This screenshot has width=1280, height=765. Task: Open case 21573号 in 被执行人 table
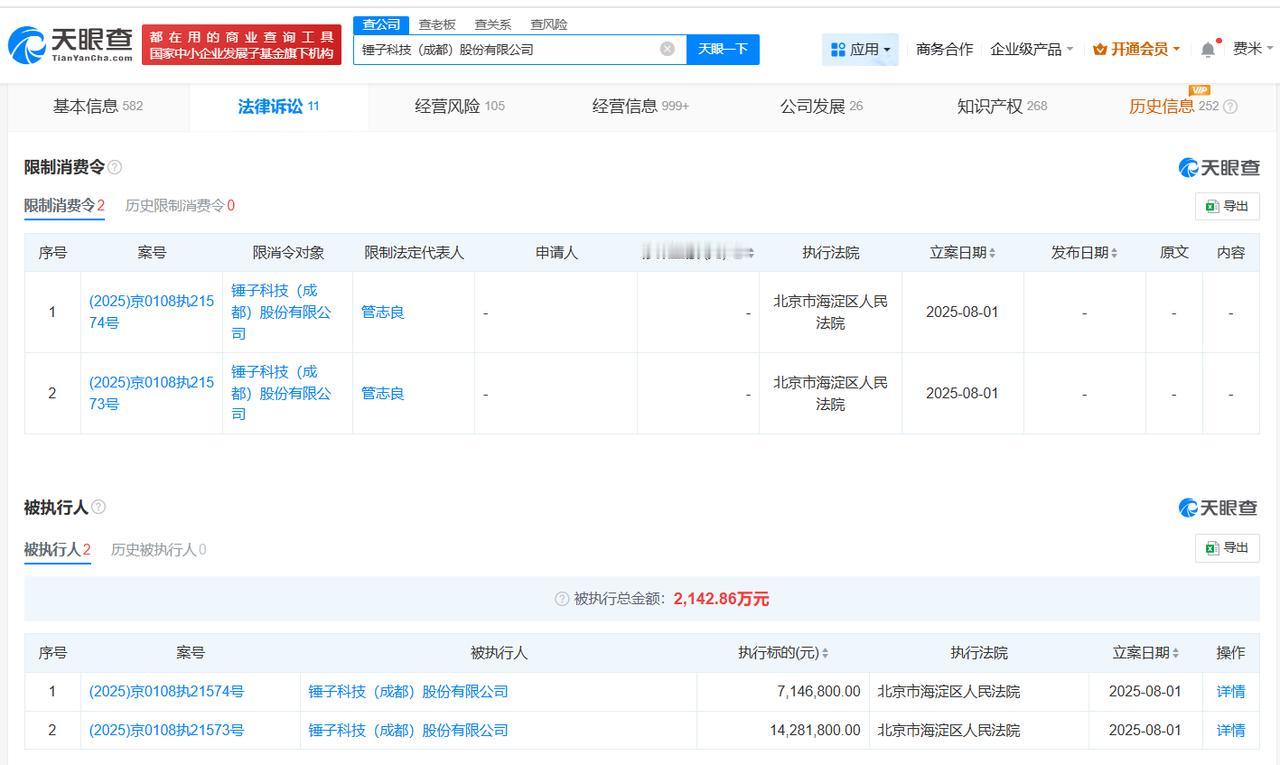coord(166,730)
